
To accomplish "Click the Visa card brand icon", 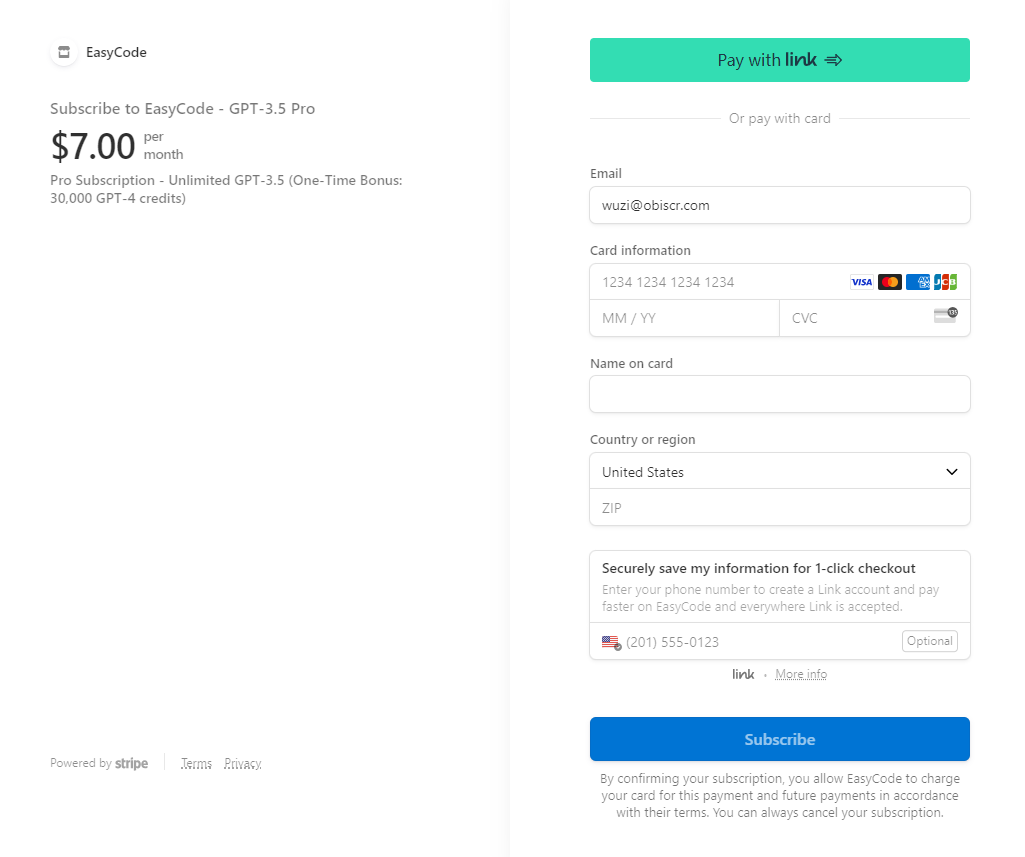I will click(x=861, y=282).
